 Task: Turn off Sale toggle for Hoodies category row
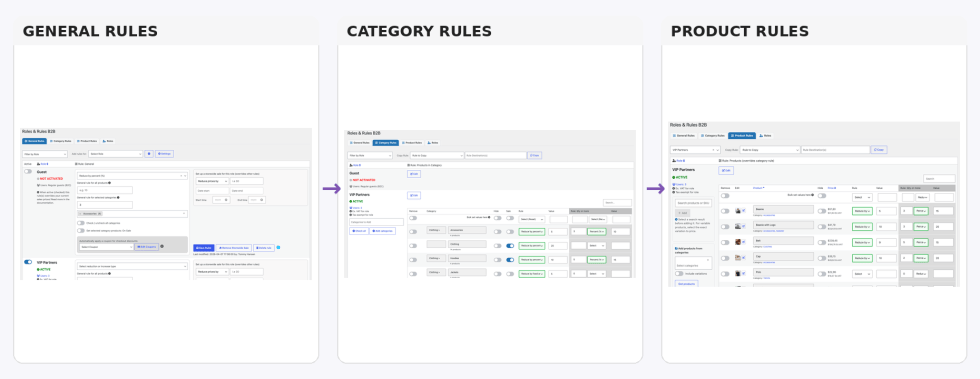[x=510, y=260]
